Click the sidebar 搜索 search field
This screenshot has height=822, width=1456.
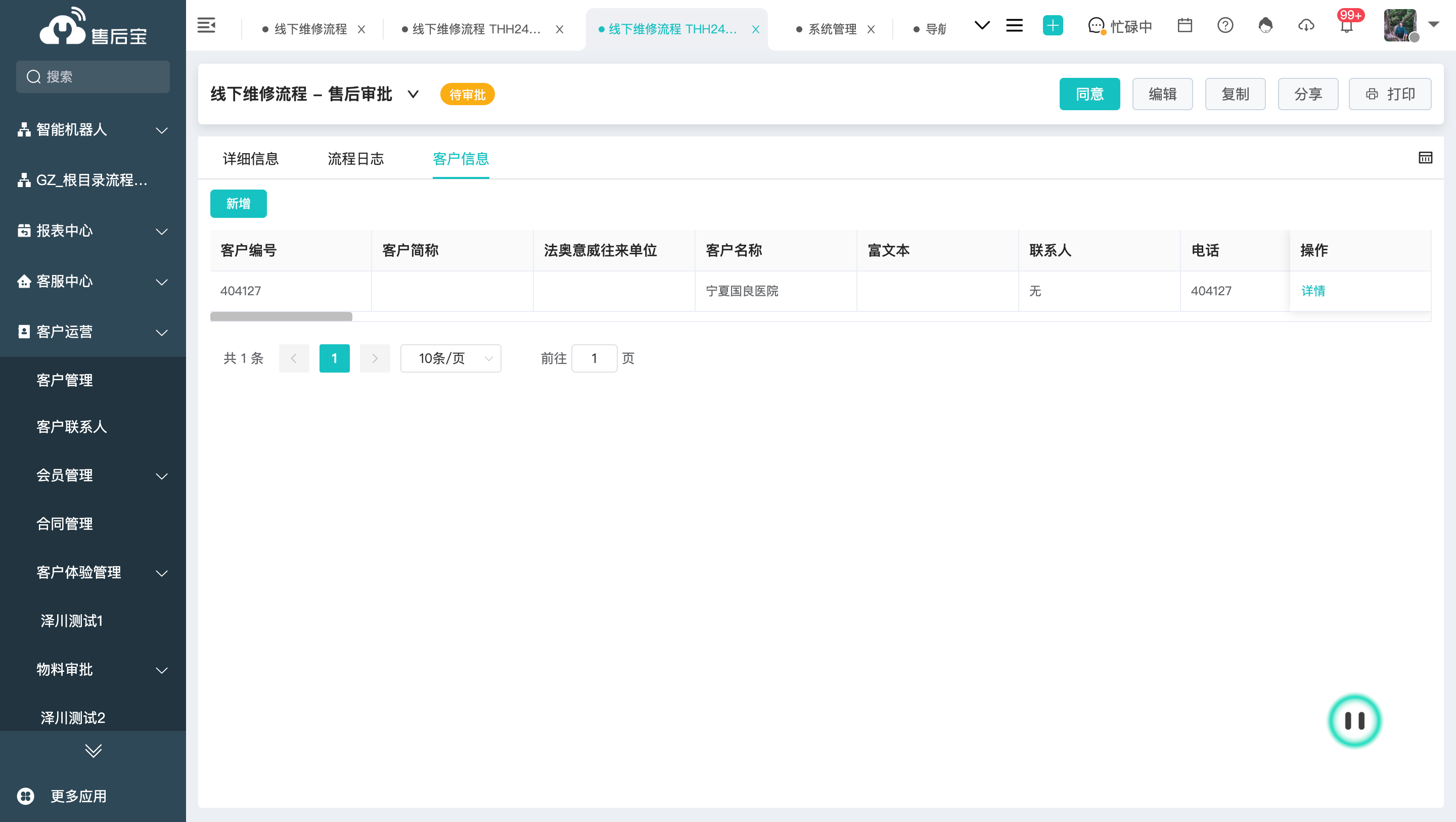93,76
